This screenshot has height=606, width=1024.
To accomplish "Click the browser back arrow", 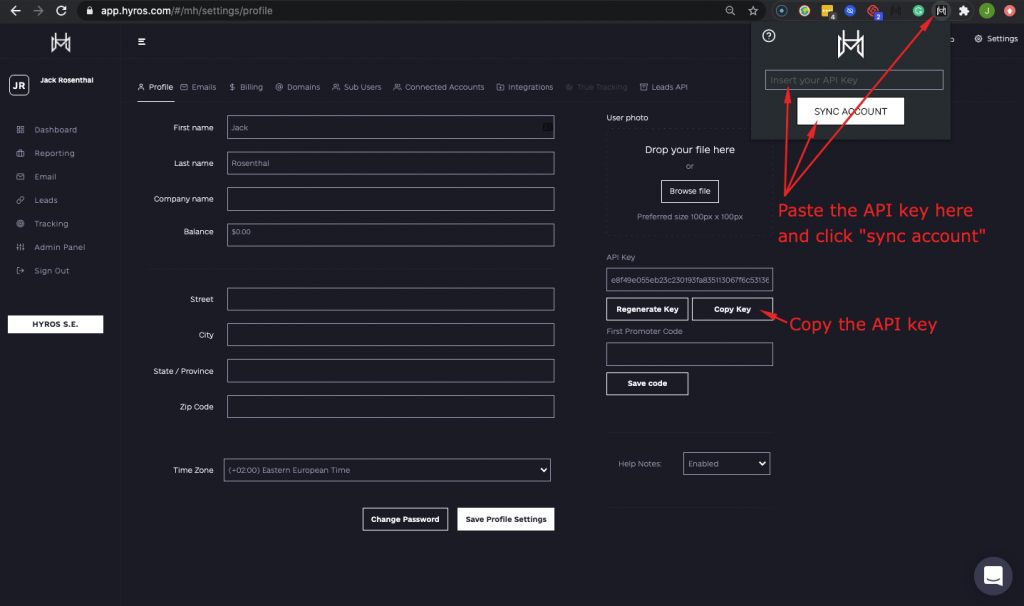I will 15,10.
